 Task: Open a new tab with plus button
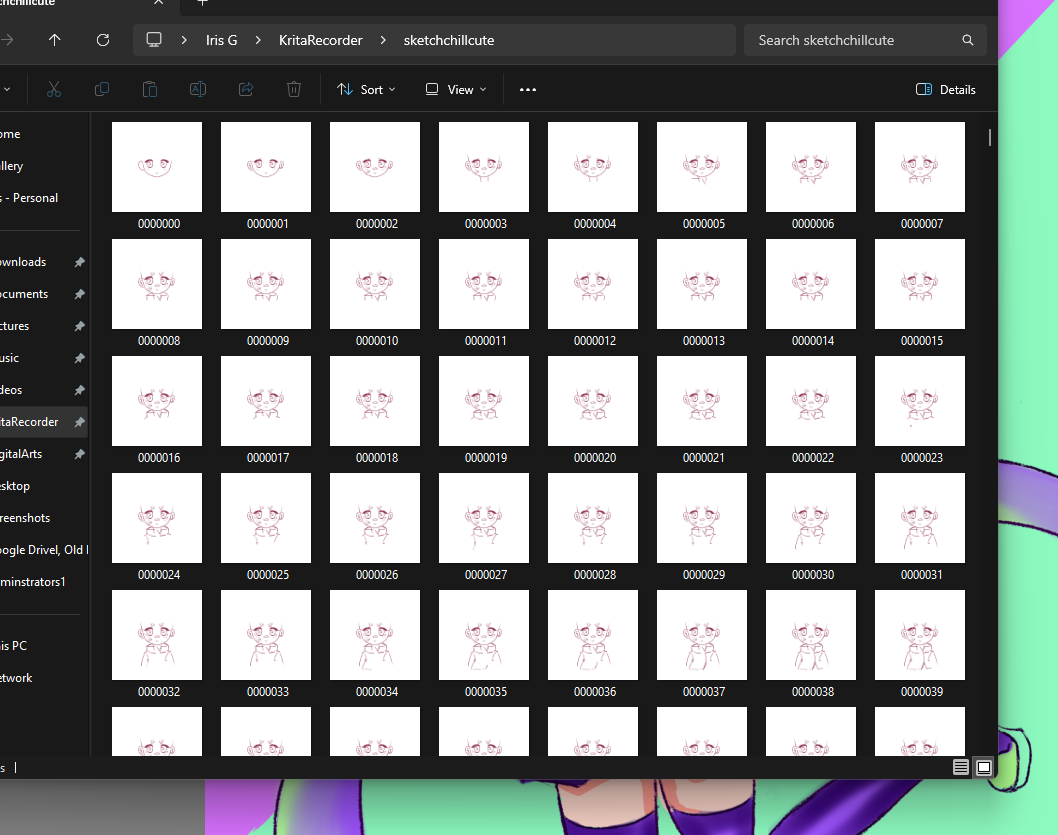coord(202,3)
